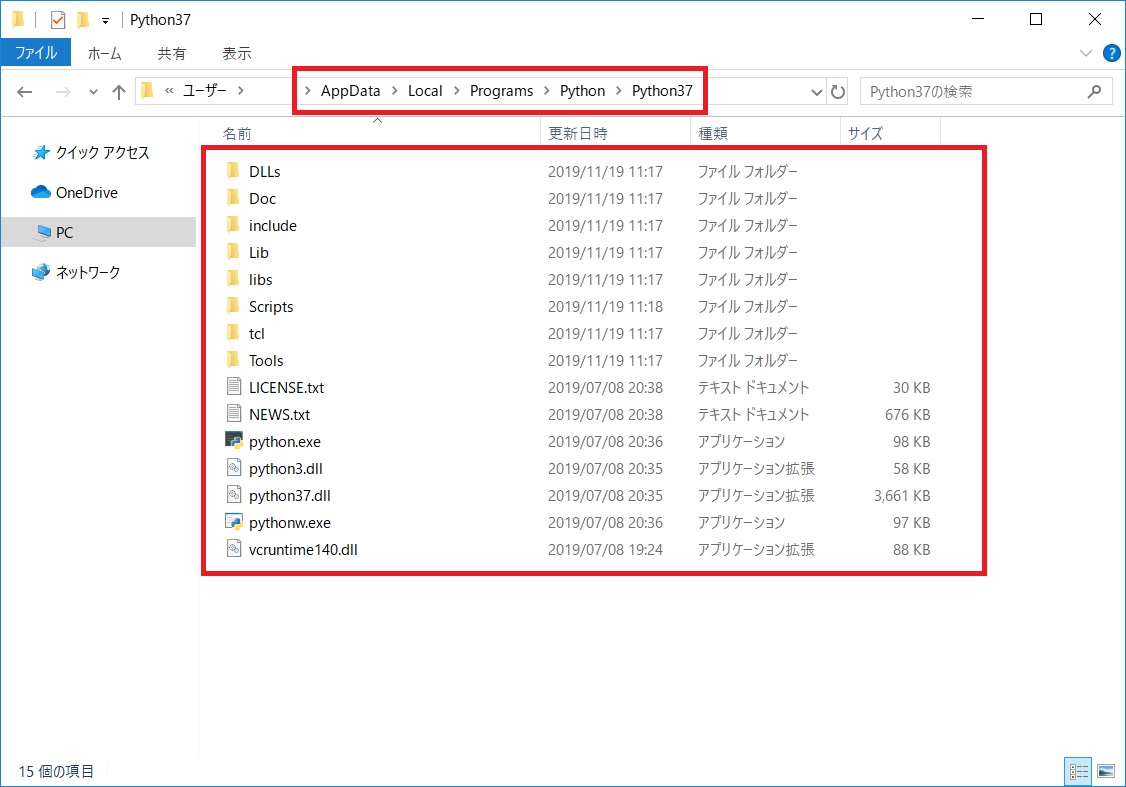Screen dimensions: 1126x787
Task: Click the アプリケーション type of python.exe
Action: pyautogui.click(x=741, y=442)
